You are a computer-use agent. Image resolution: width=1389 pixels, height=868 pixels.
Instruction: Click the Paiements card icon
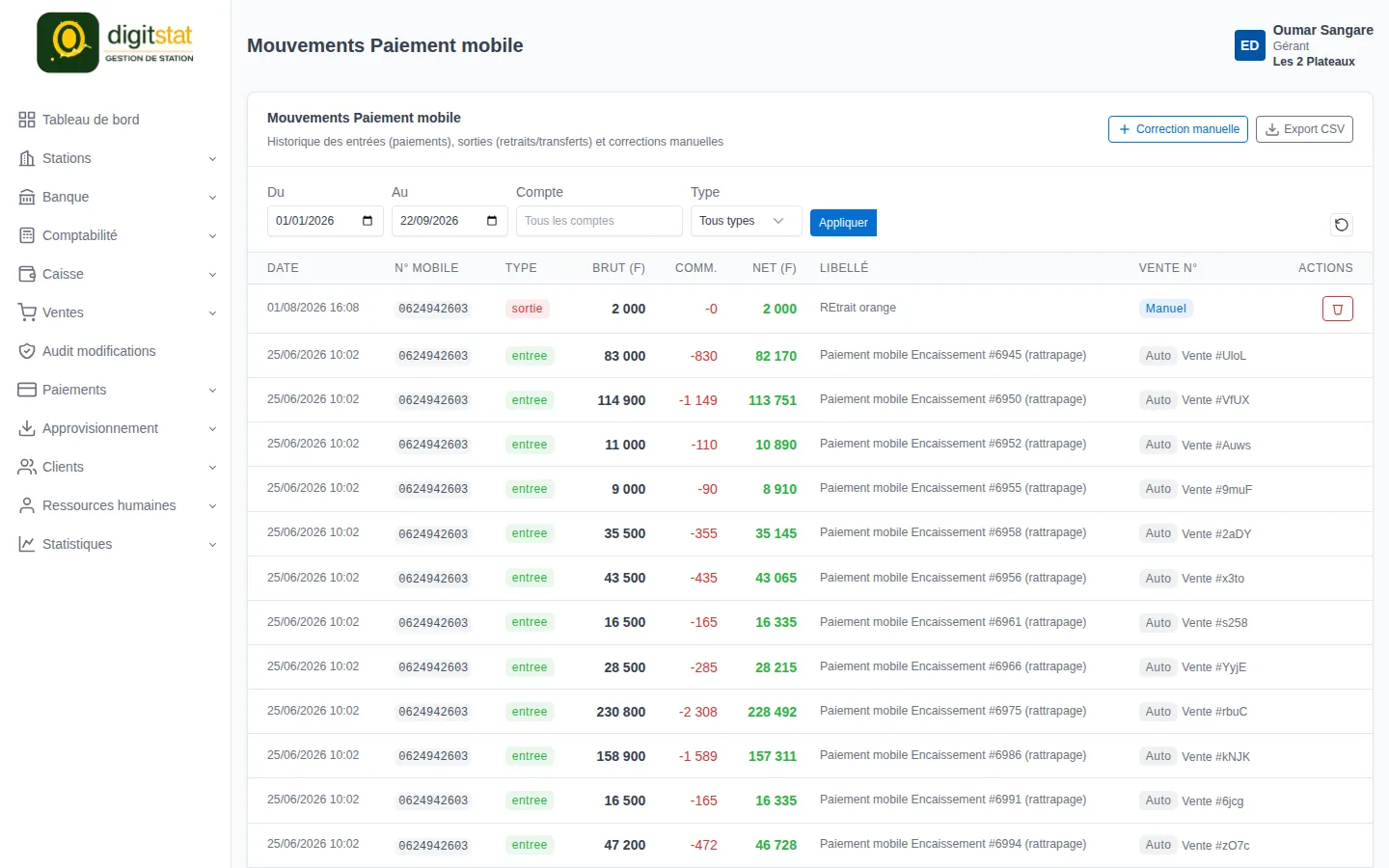27,390
